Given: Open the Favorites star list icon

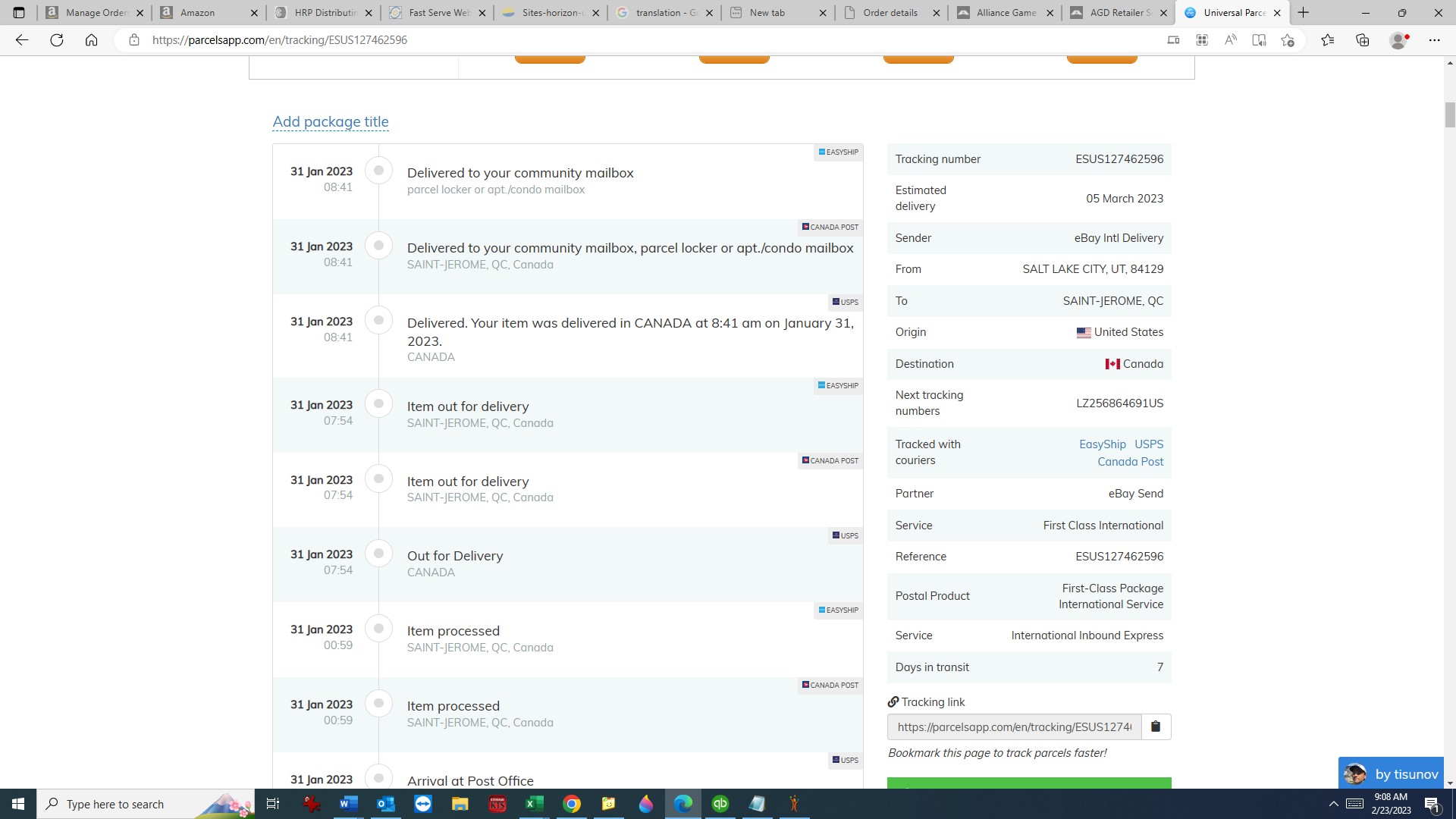Looking at the screenshot, I should coord(1327,40).
